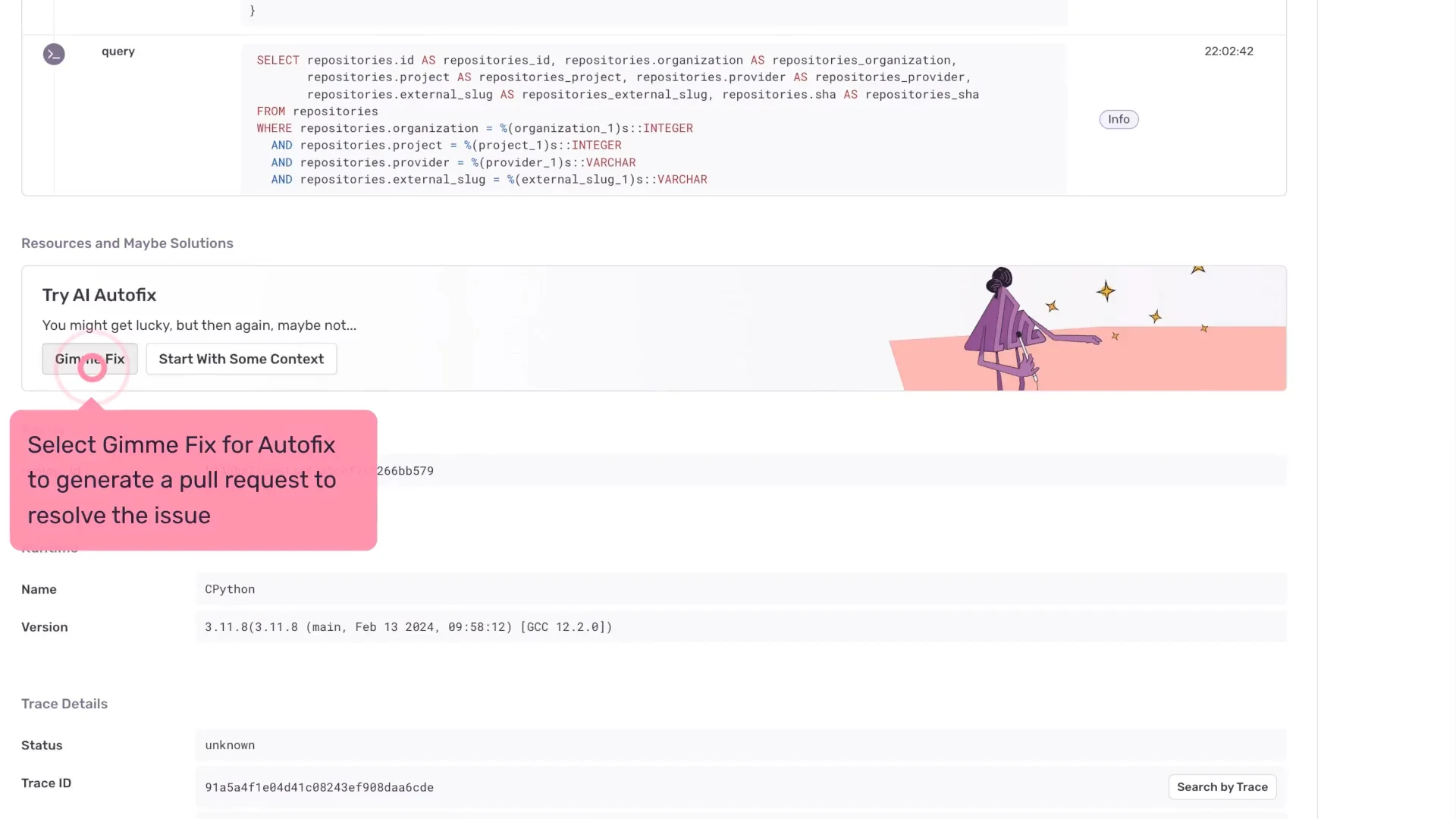Click the Trace ID field label

pos(46,783)
